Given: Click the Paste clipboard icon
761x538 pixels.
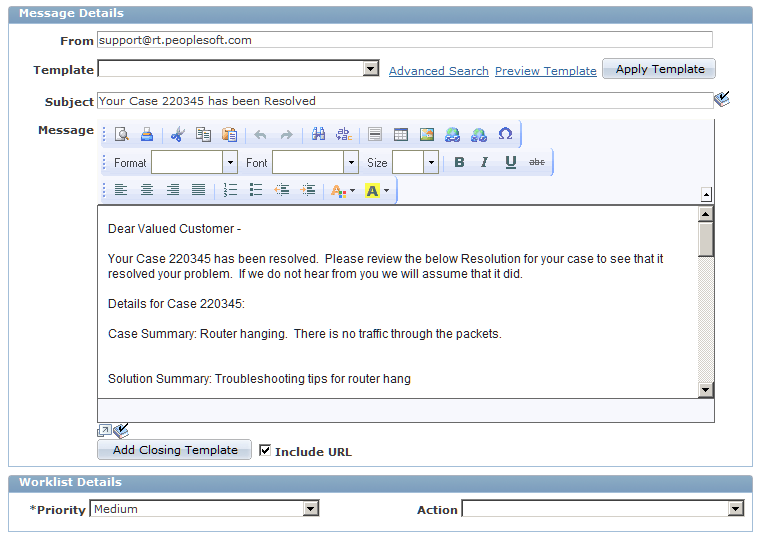Looking at the screenshot, I should point(229,134).
